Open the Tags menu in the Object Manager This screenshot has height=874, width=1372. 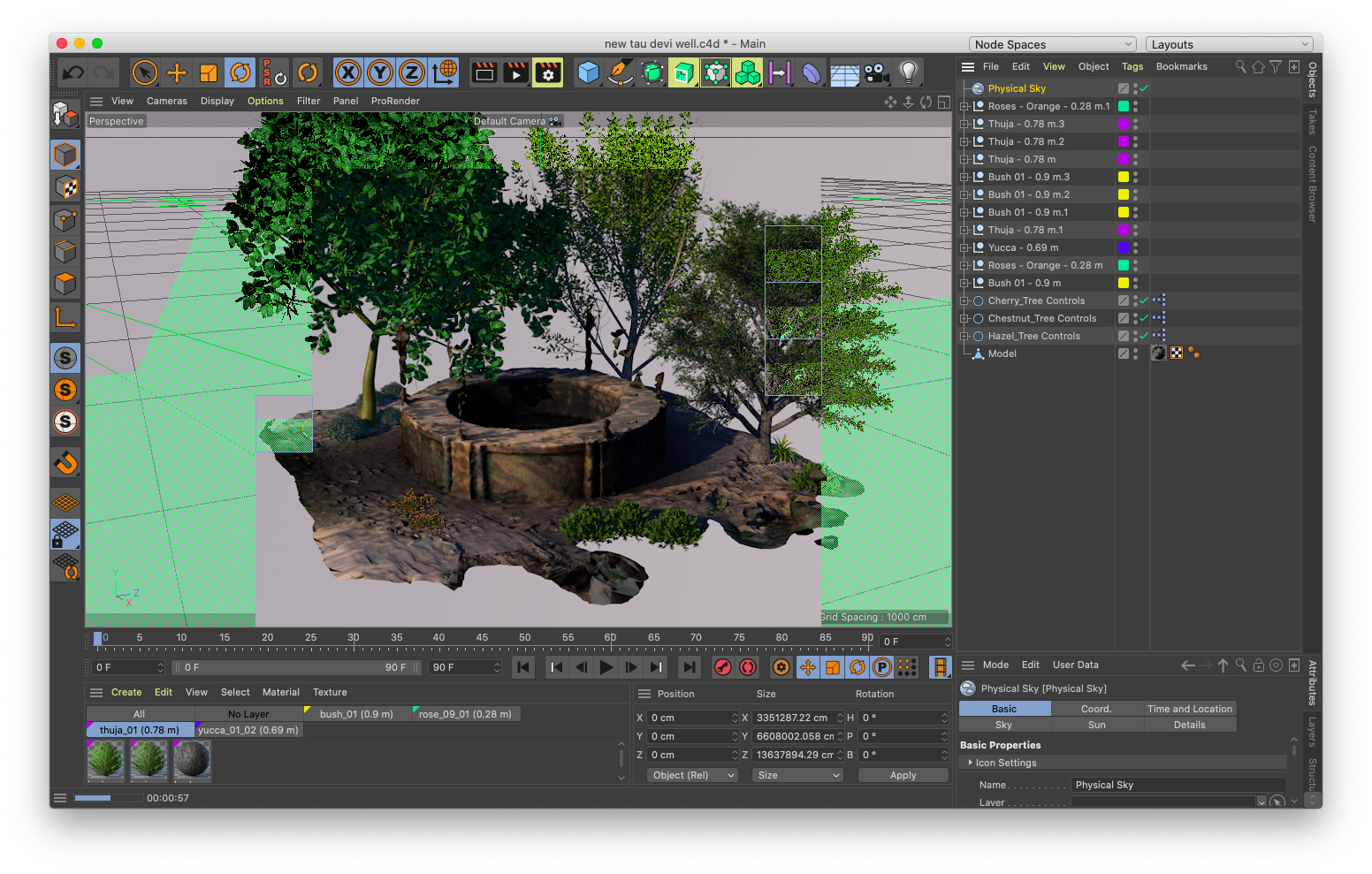click(1132, 66)
